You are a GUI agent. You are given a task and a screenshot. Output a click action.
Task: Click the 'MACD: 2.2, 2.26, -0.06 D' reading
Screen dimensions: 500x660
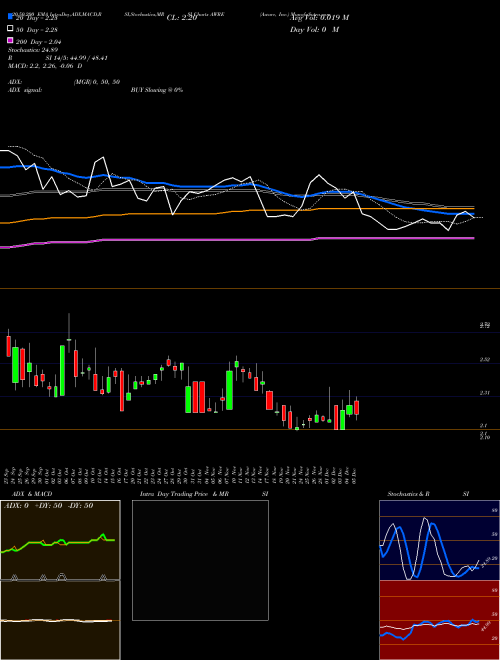point(45,66)
